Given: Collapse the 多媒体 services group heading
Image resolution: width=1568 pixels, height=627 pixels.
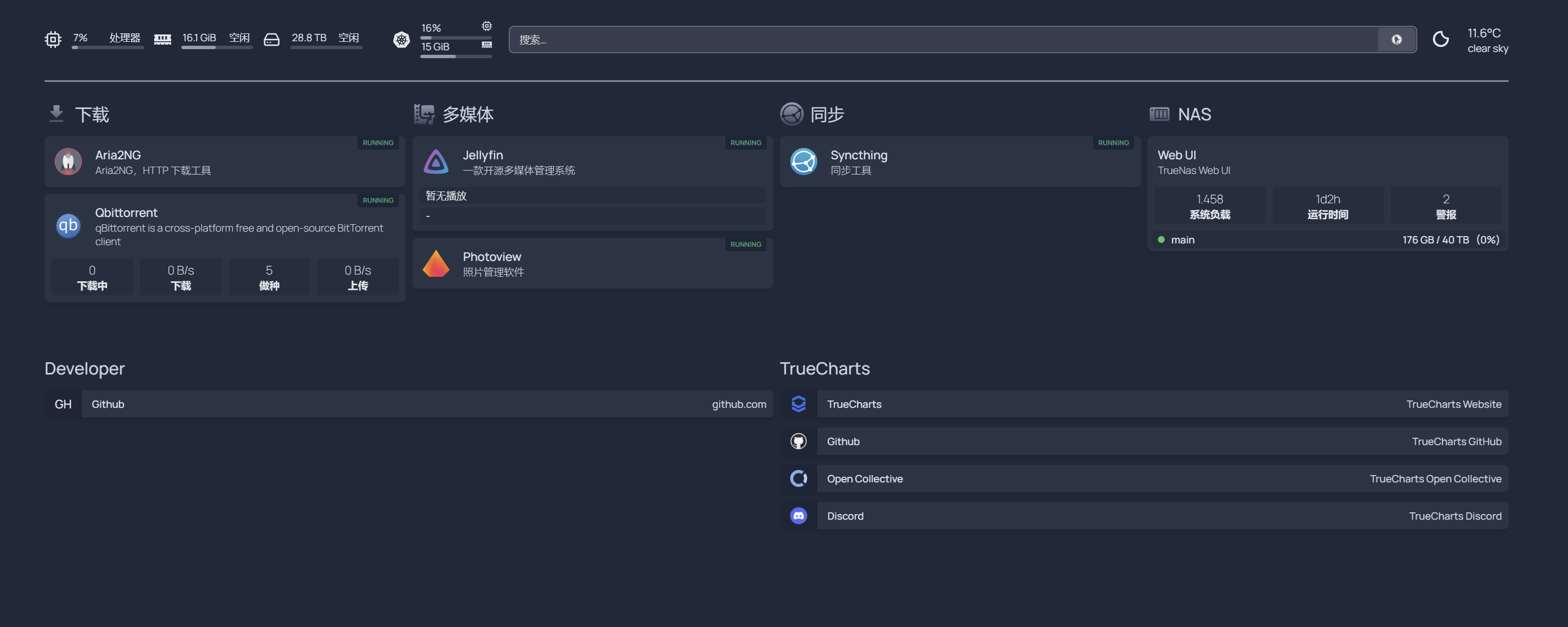Looking at the screenshot, I should pyautogui.click(x=467, y=115).
